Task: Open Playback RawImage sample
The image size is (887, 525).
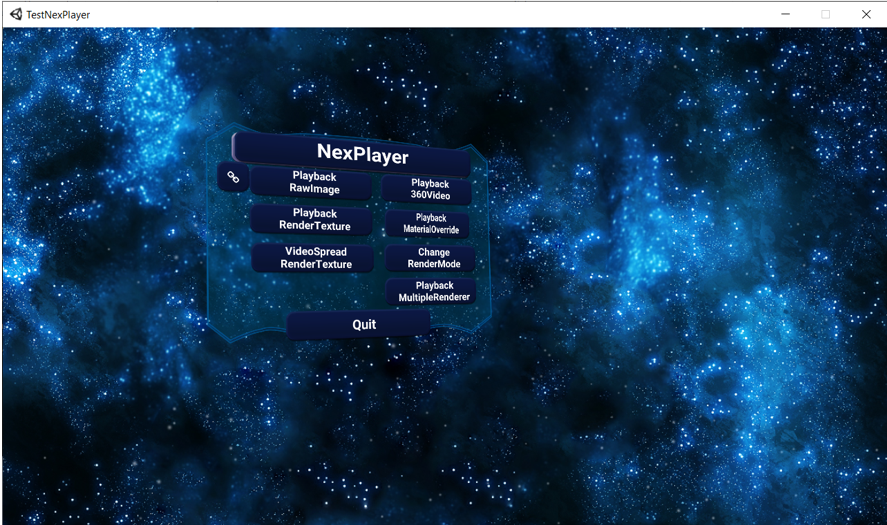Action: (x=312, y=183)
